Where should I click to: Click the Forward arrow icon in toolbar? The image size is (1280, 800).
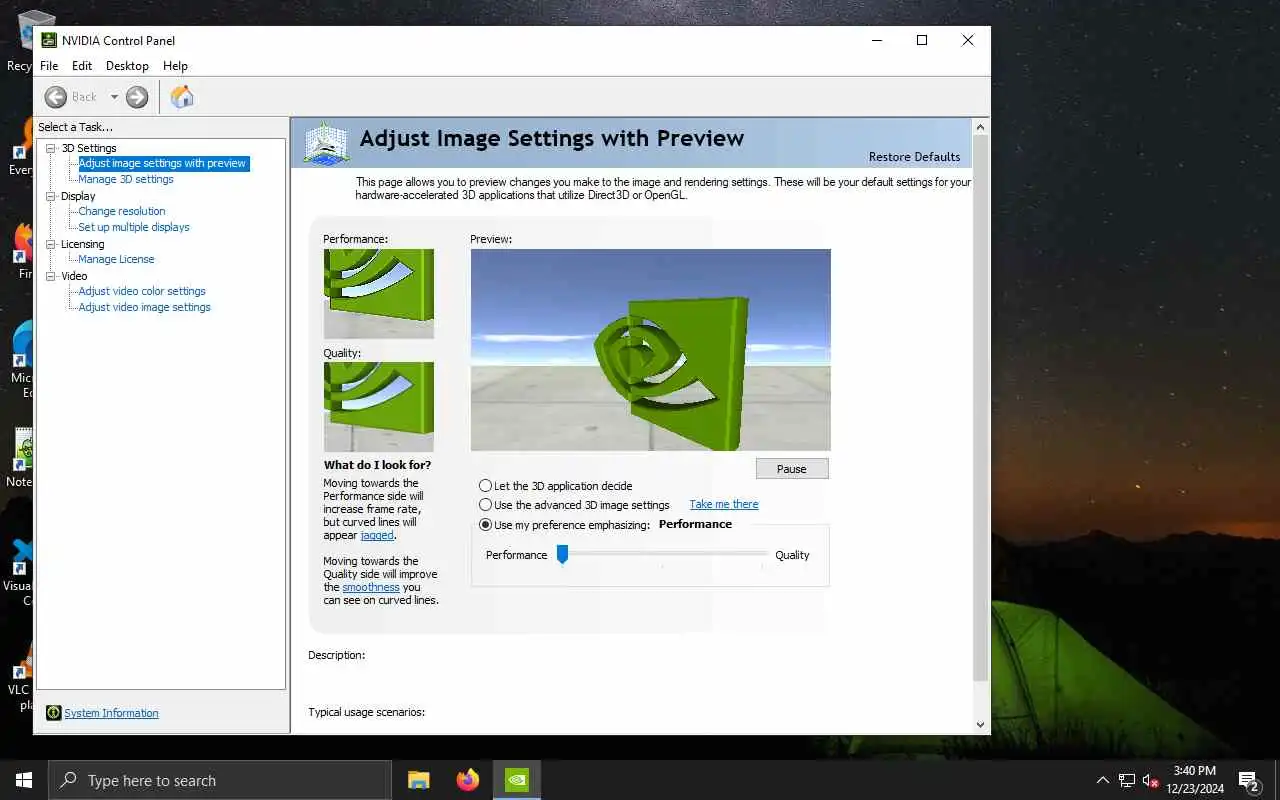[x=137, y=97]
